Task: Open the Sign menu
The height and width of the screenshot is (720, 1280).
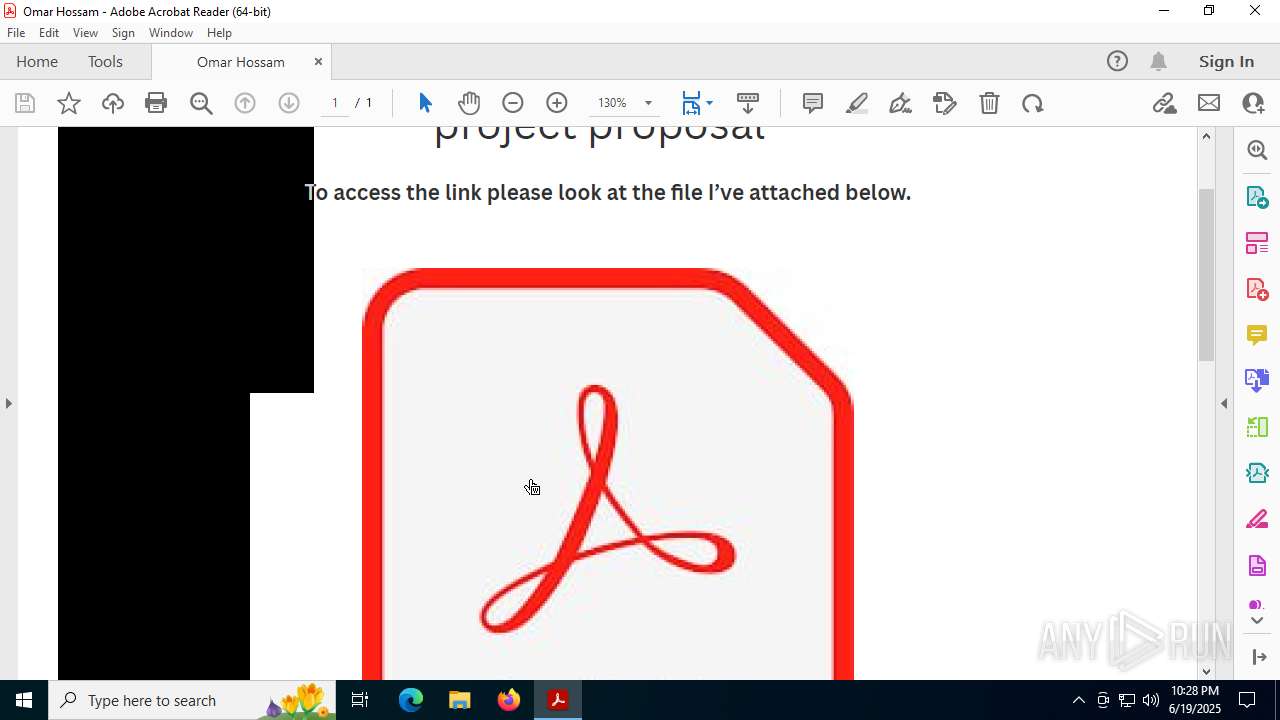Action: click(124, 33)
